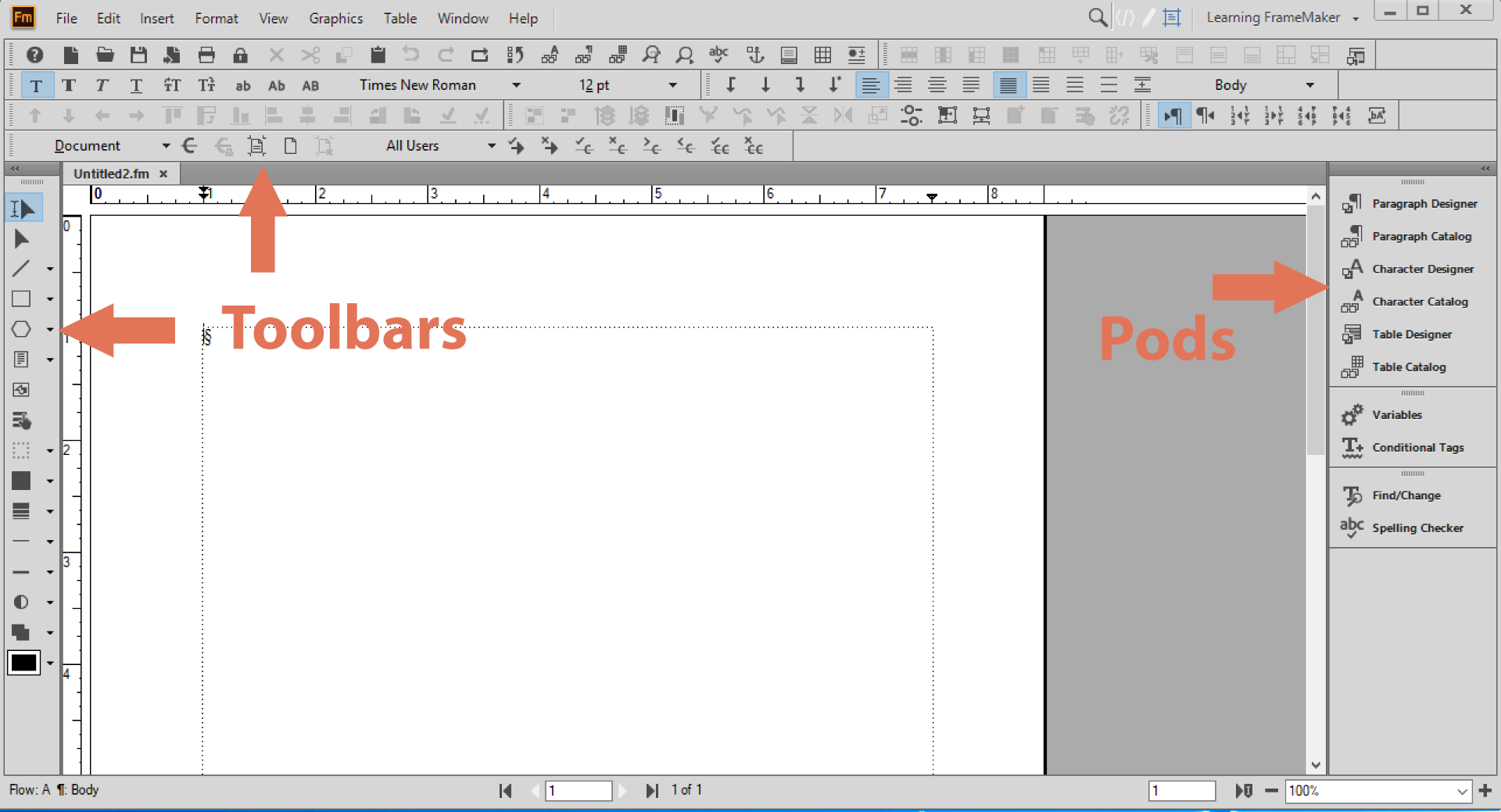The width and height of the screenshot is (1501, 812).
Task: Zoom out with the minus button
Action: (x=1271, y=791)
